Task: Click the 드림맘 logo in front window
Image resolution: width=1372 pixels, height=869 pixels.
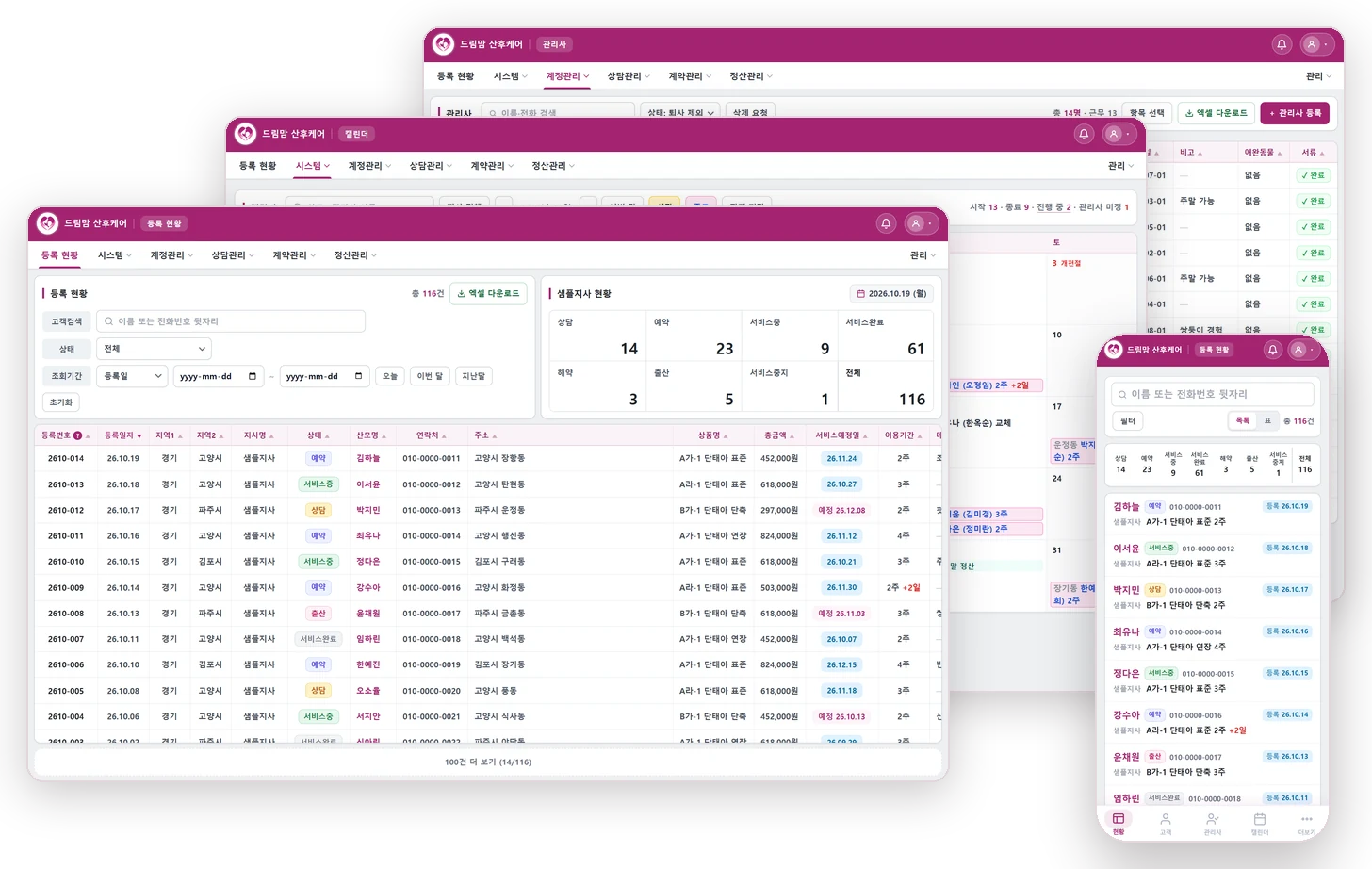Action: (47, 223)
